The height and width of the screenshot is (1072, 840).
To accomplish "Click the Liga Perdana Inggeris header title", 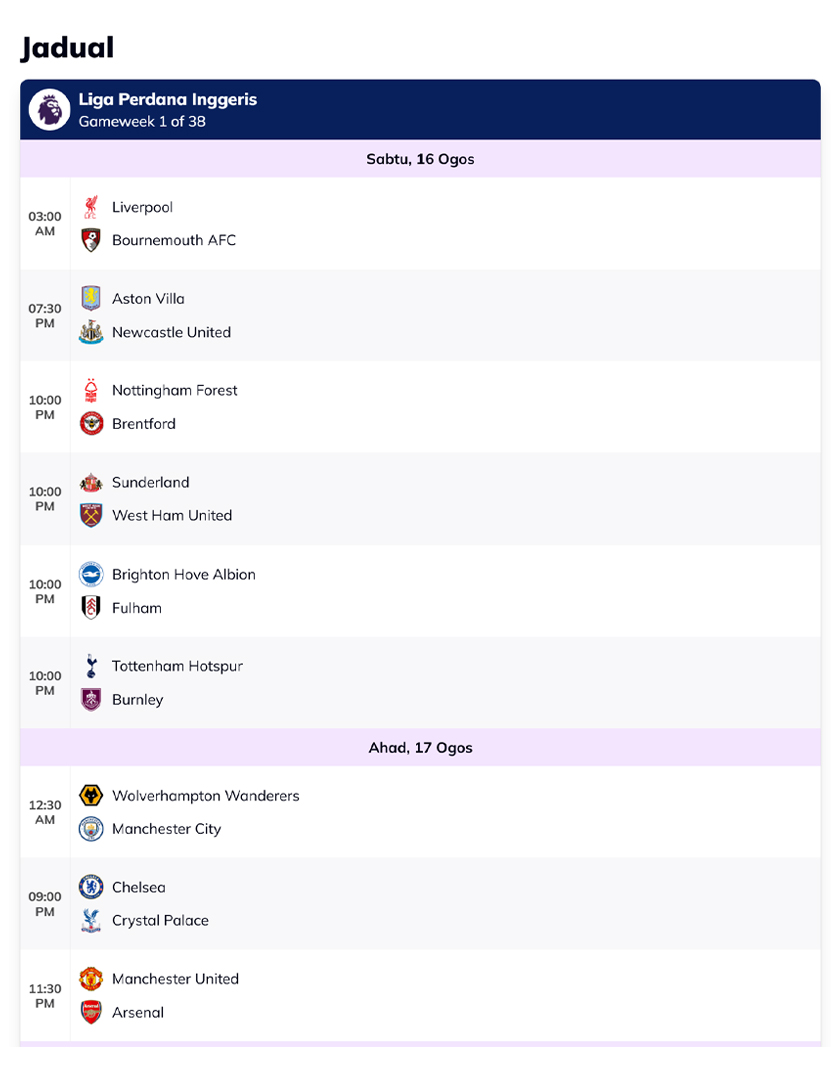I will click(168, 100).
